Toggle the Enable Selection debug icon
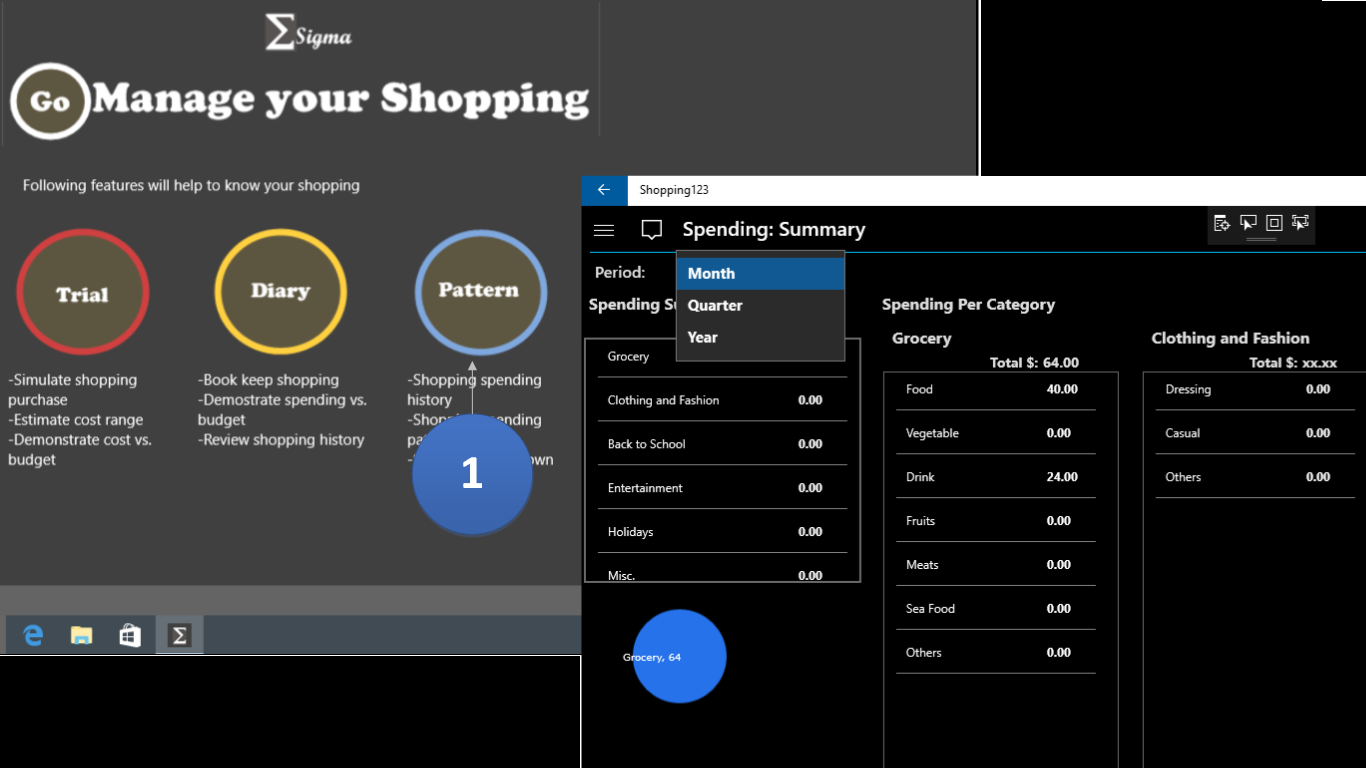 [1248, 223]
